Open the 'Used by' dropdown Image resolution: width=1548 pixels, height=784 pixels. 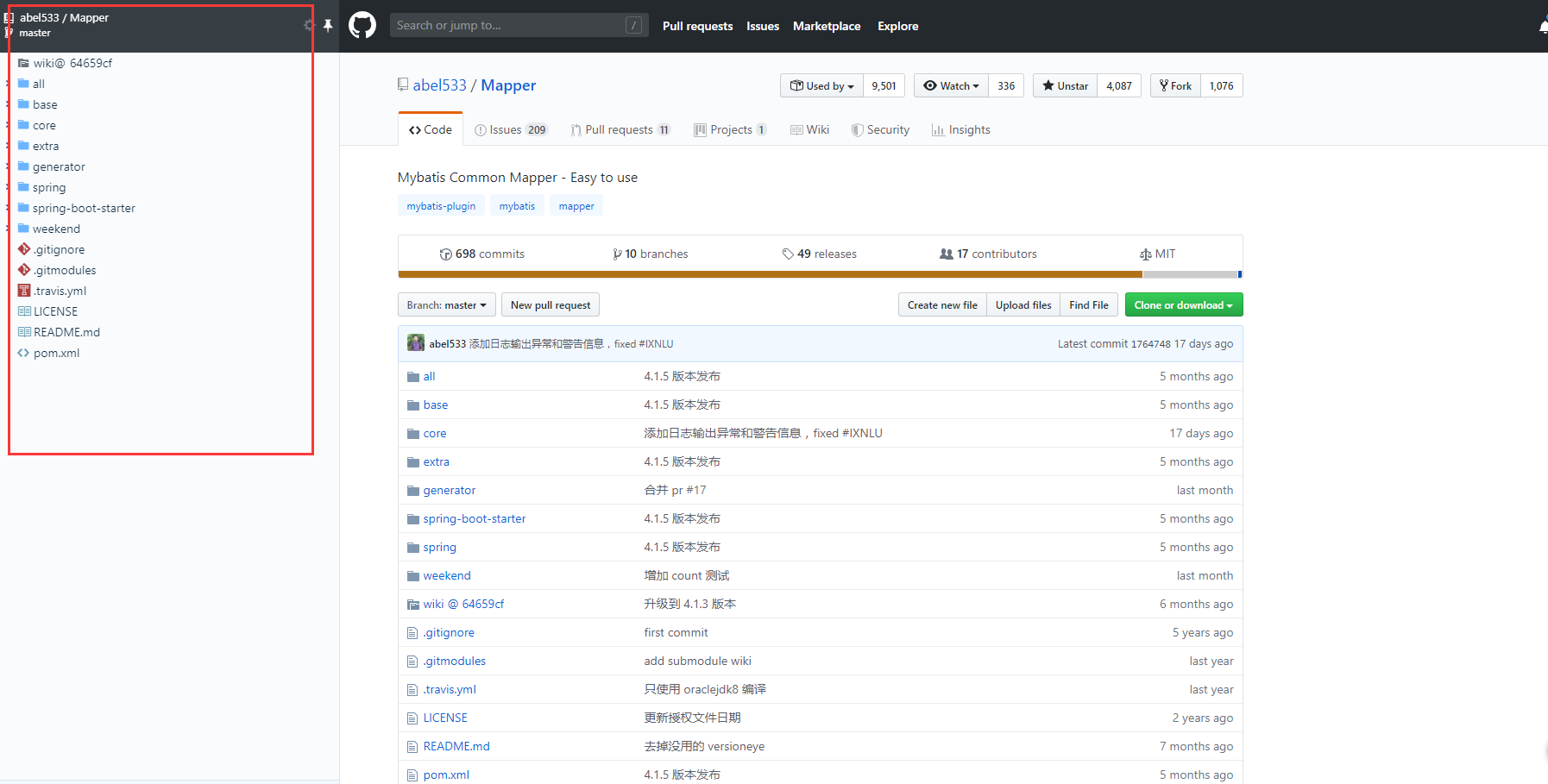pos(821,86)
